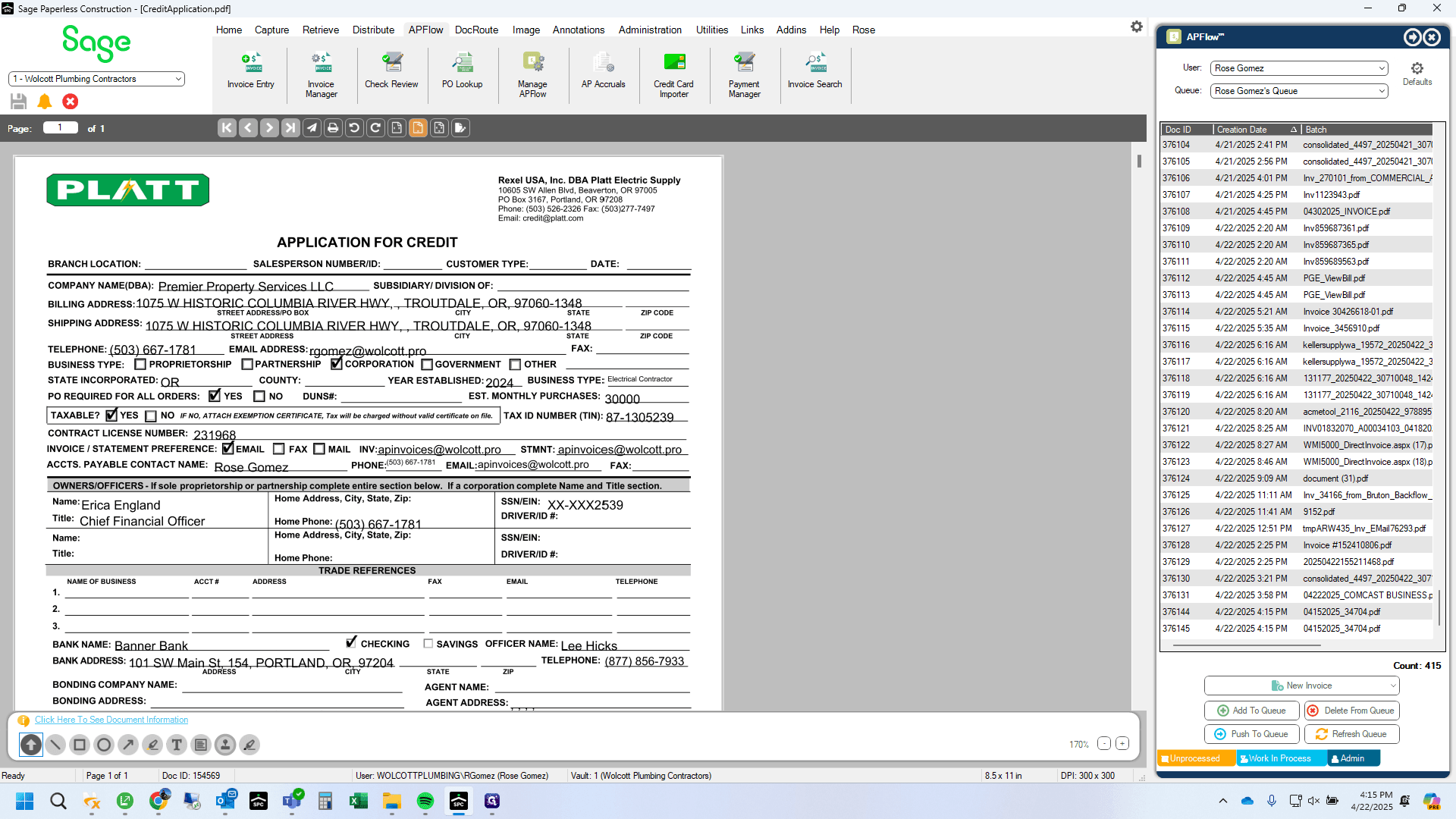The height and width of the screenshot is (819, 1456).
Task: Select the line annotation tool
Action: pyautogui.click(x=55, y=745)
